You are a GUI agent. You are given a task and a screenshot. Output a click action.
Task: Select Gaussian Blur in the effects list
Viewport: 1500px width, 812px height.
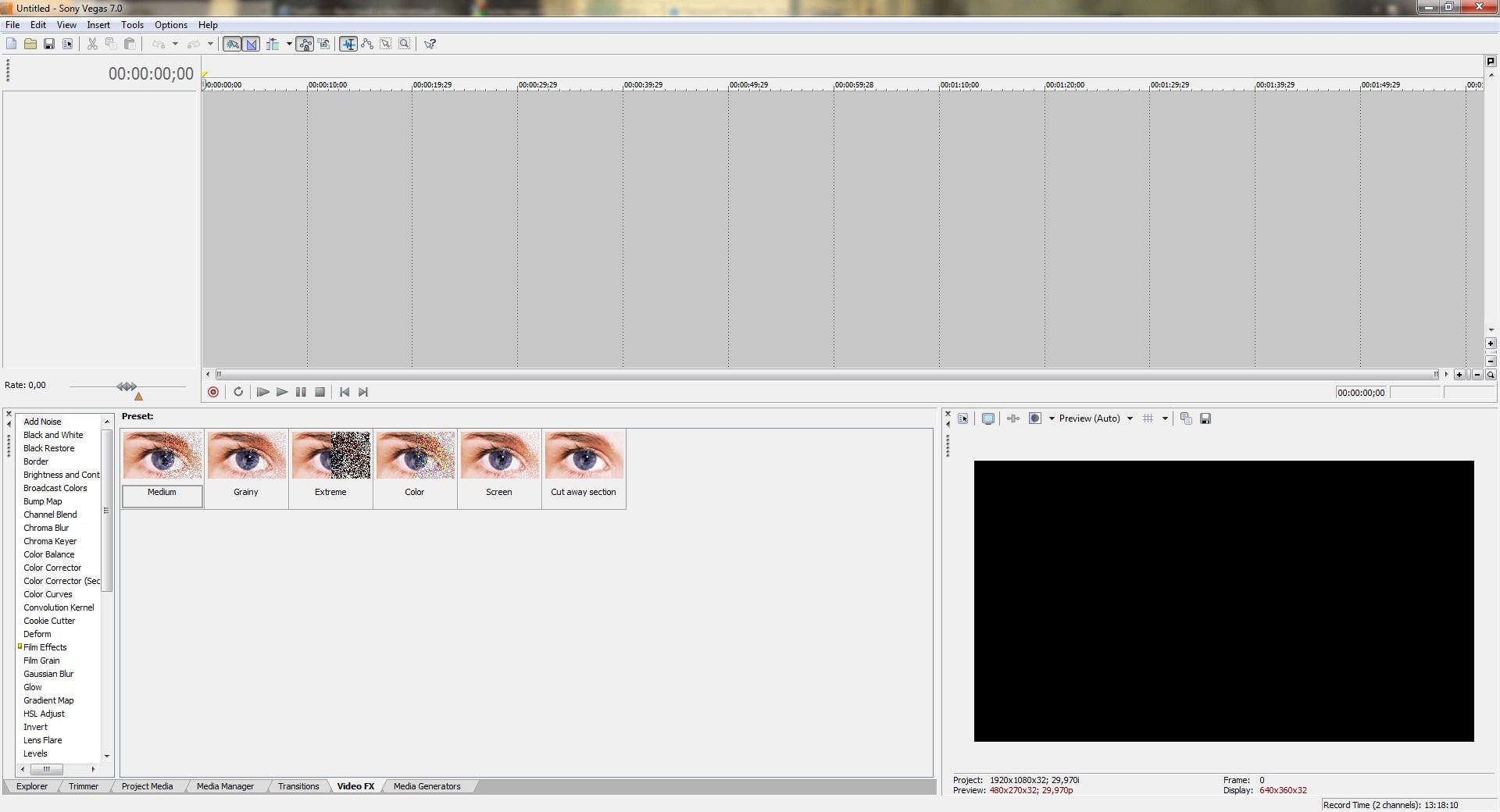pyautogui.click(x=48, y=674)
